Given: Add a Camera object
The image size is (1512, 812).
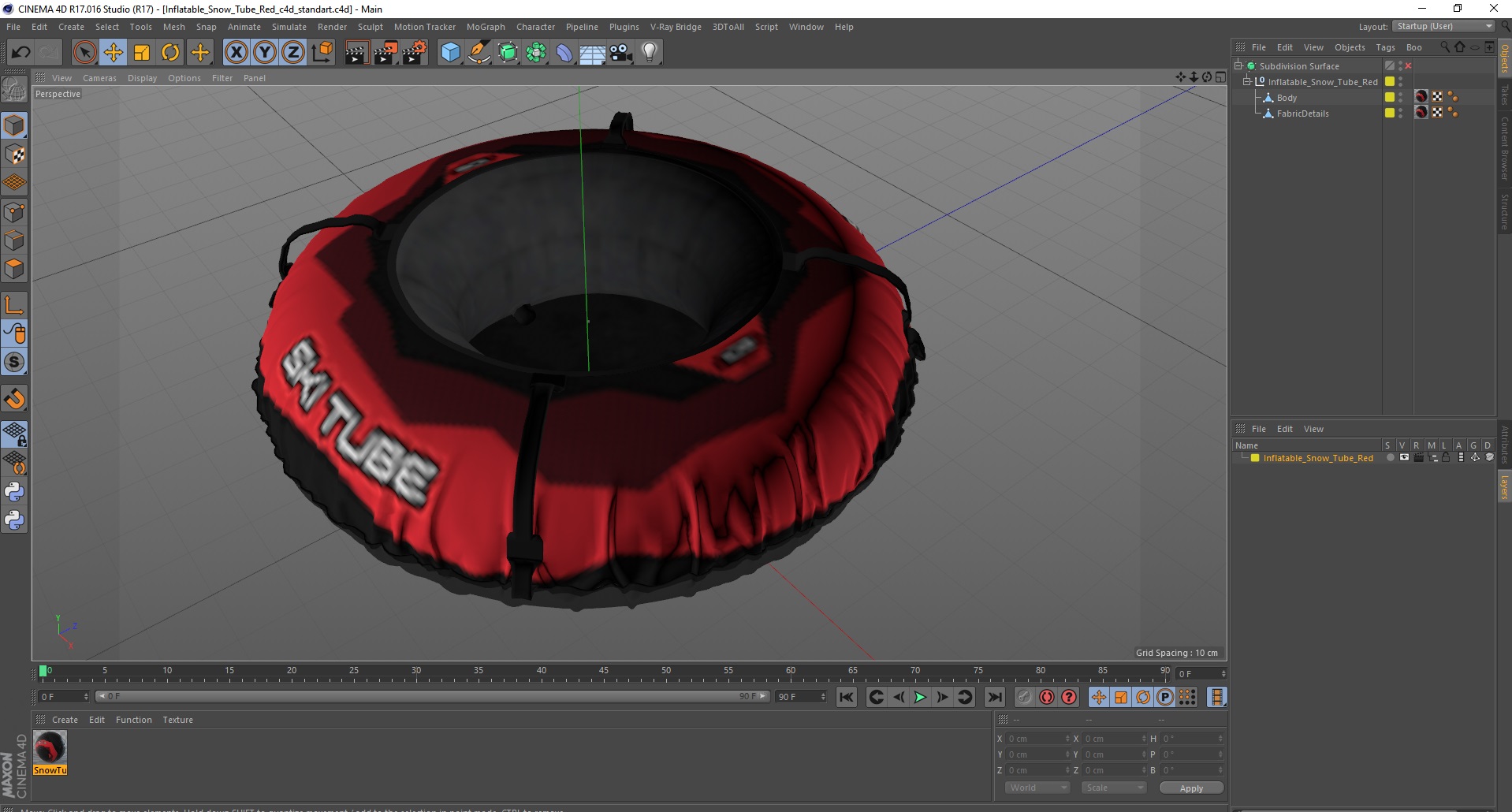Looking at the screenshot, I should (621, 52).
